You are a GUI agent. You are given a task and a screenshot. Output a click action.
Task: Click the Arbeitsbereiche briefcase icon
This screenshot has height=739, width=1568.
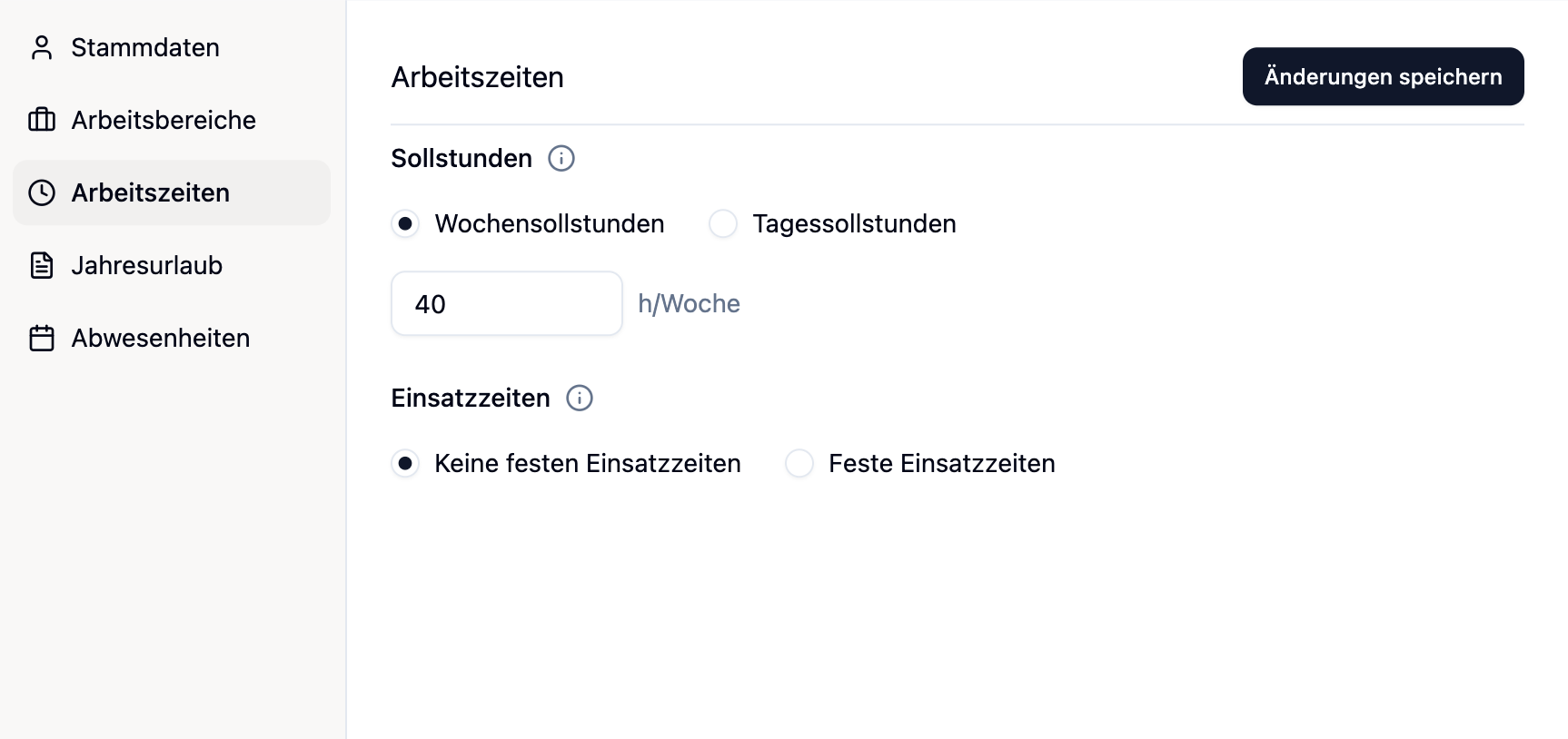pos(42,120)
